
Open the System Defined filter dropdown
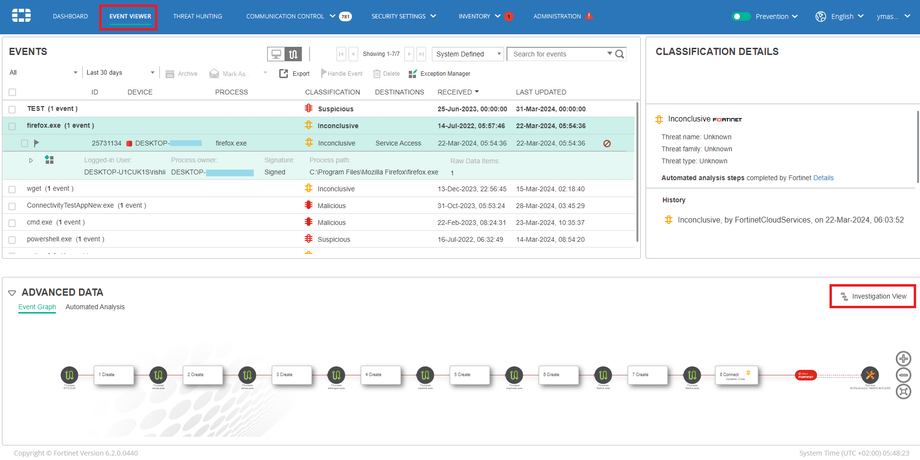tap(467, 54)
